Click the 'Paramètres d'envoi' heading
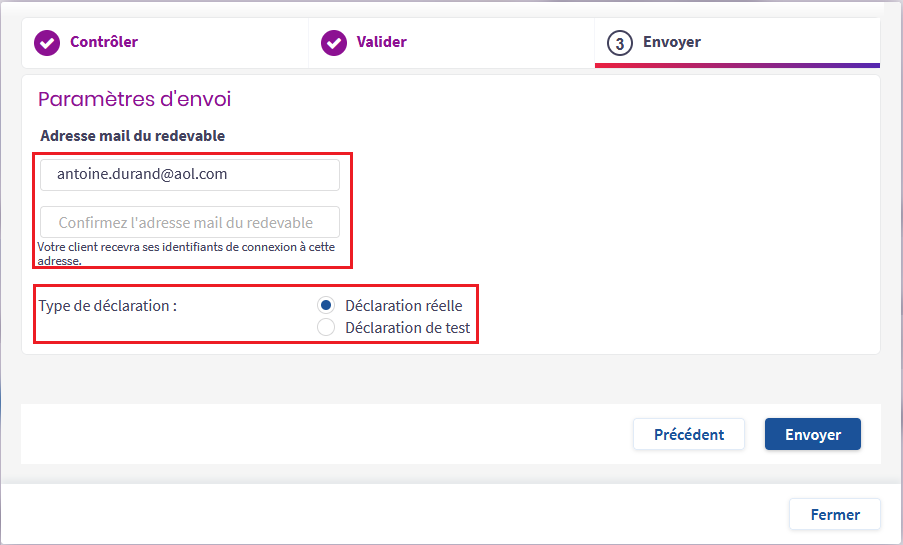 pos(134,99)
